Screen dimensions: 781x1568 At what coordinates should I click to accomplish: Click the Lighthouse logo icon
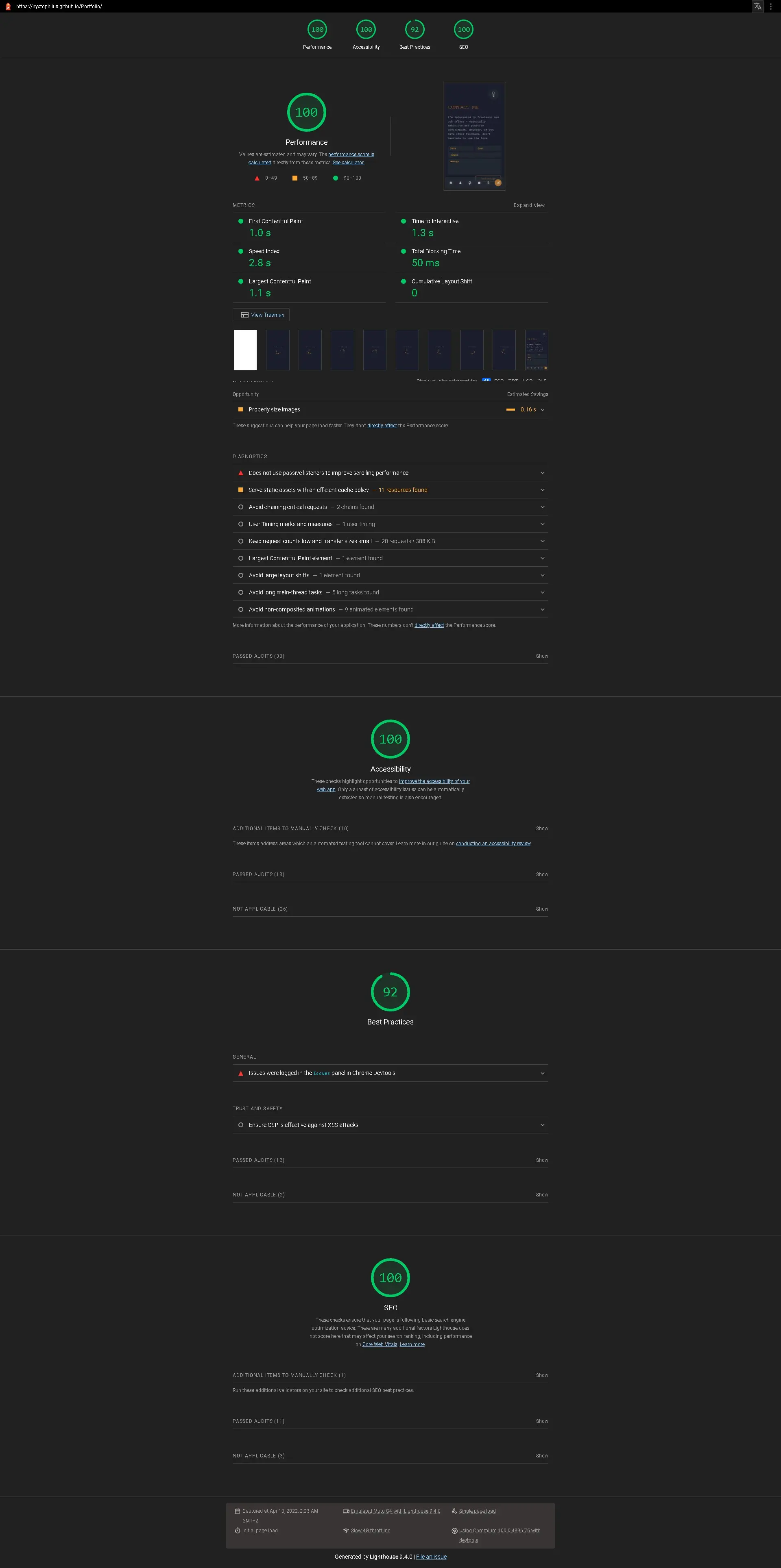click(x=8, y=6)
